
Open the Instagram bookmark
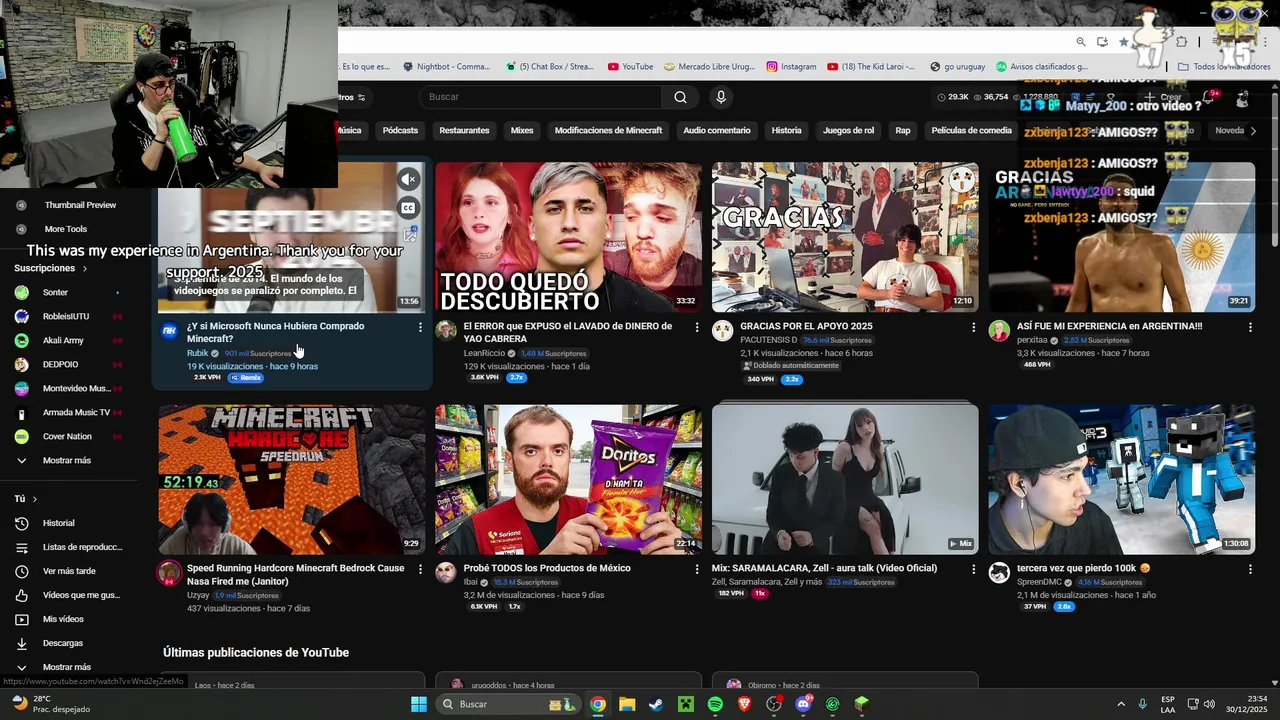792,67
